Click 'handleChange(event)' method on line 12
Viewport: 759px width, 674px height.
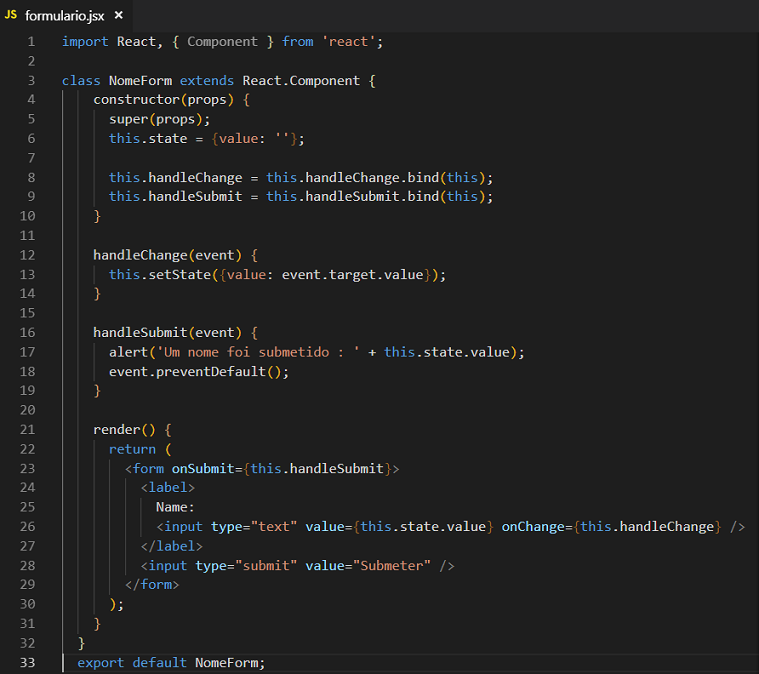[x=167, y=255]
